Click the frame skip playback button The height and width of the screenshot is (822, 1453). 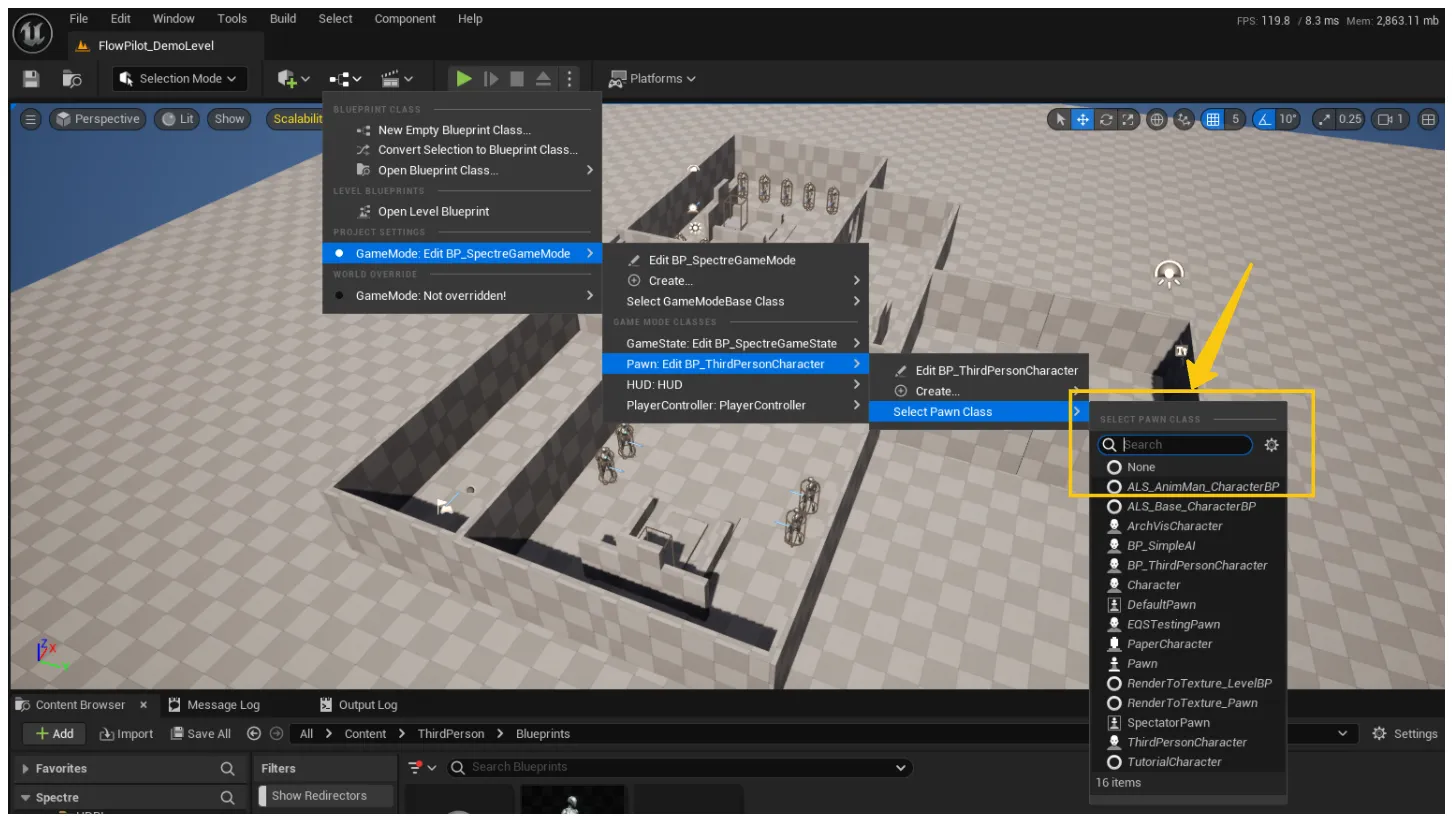(491, 79)
